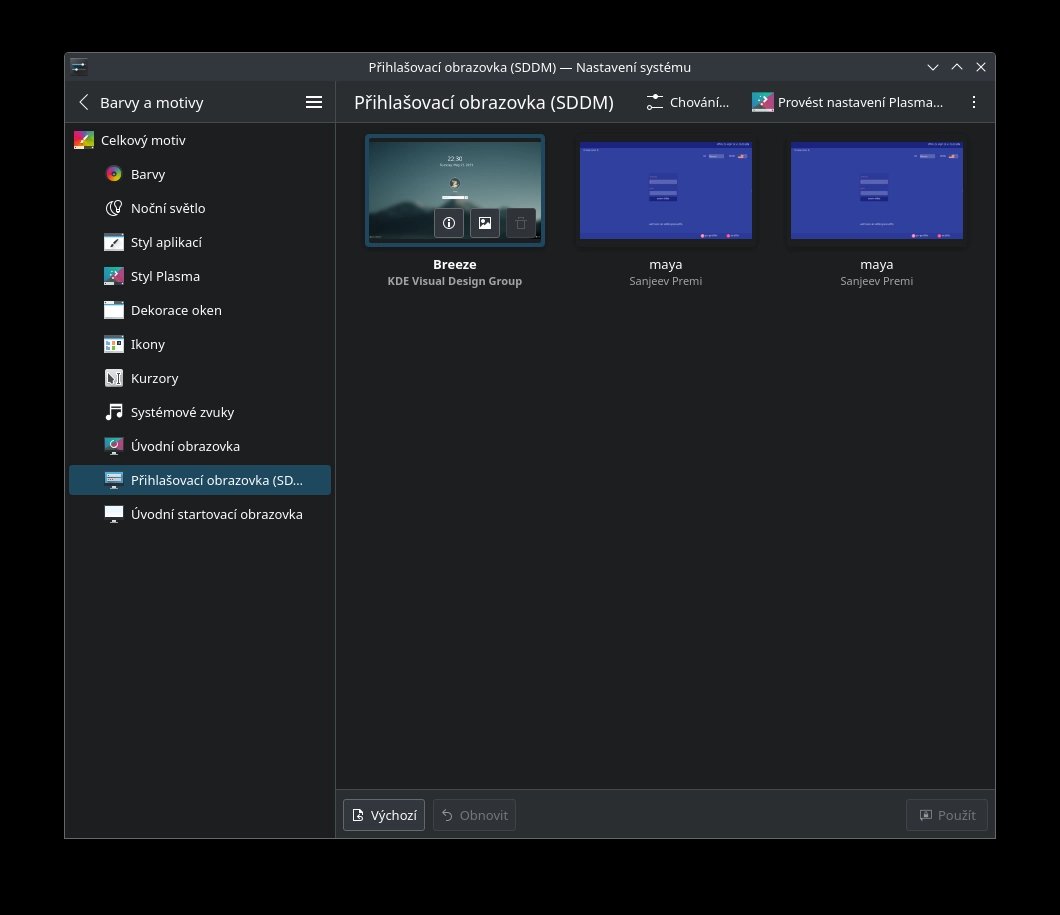
Task: Go back from Barvy a motivy
Action: 84,102
